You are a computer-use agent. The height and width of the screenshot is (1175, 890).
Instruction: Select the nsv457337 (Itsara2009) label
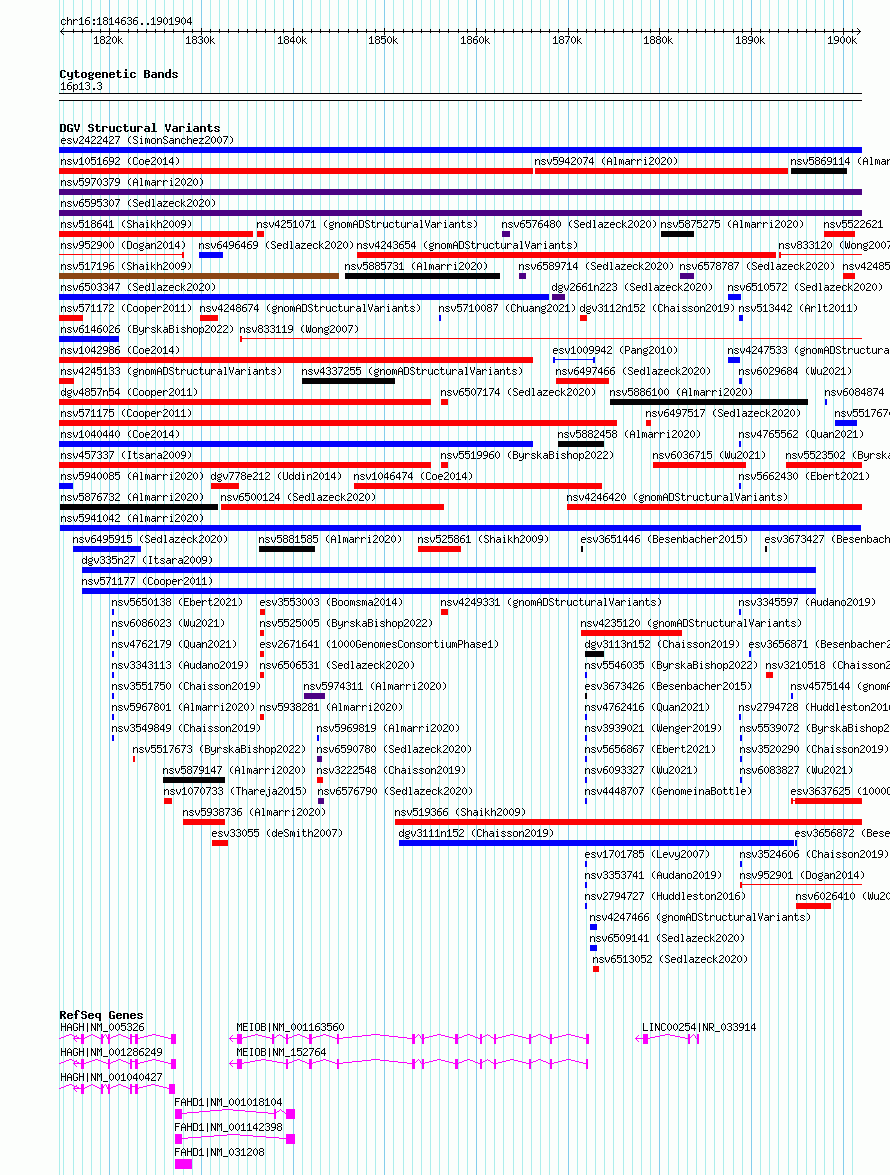126,455
